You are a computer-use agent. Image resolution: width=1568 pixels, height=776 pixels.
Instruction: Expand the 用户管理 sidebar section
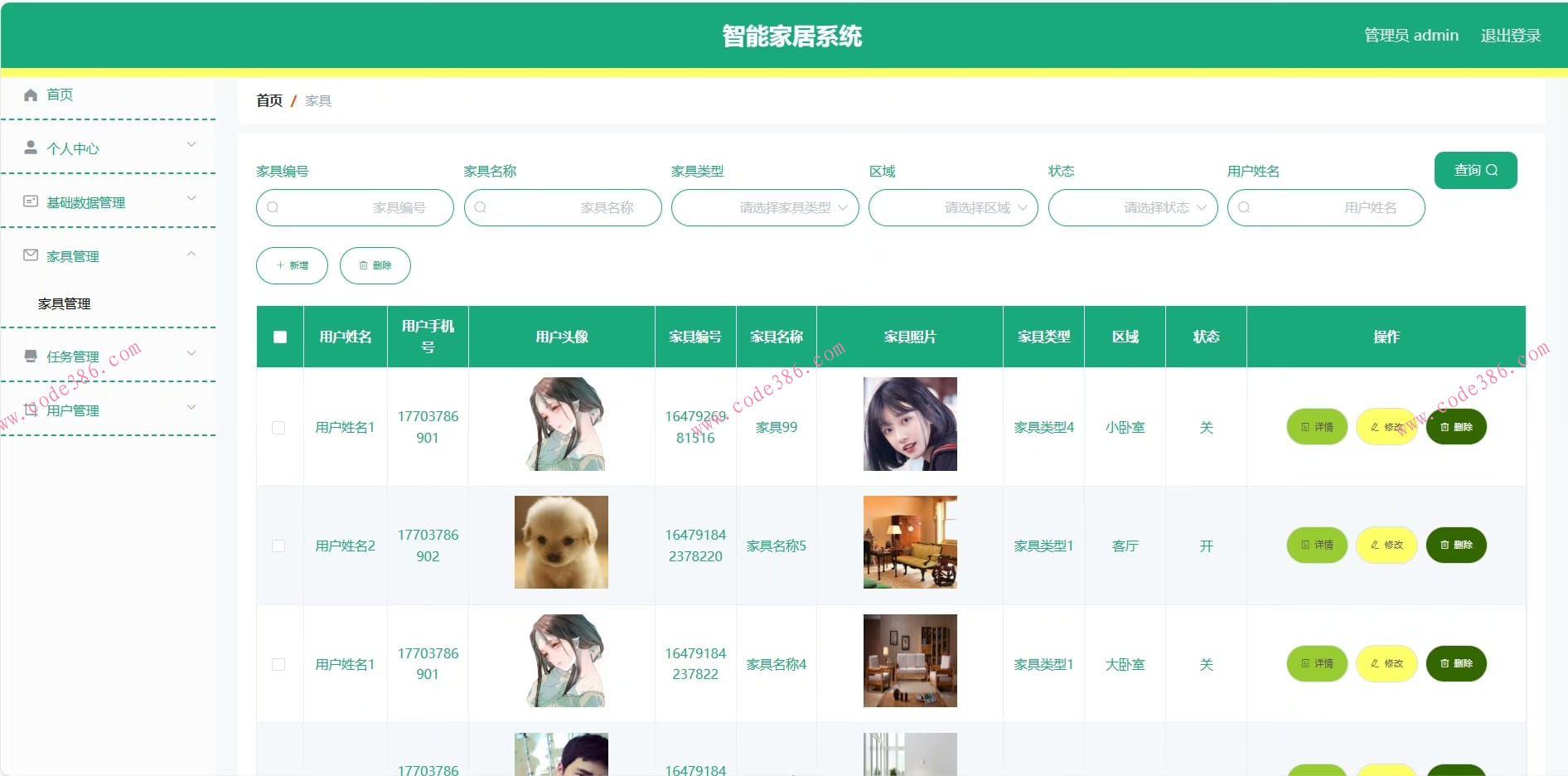coord(75,410)
